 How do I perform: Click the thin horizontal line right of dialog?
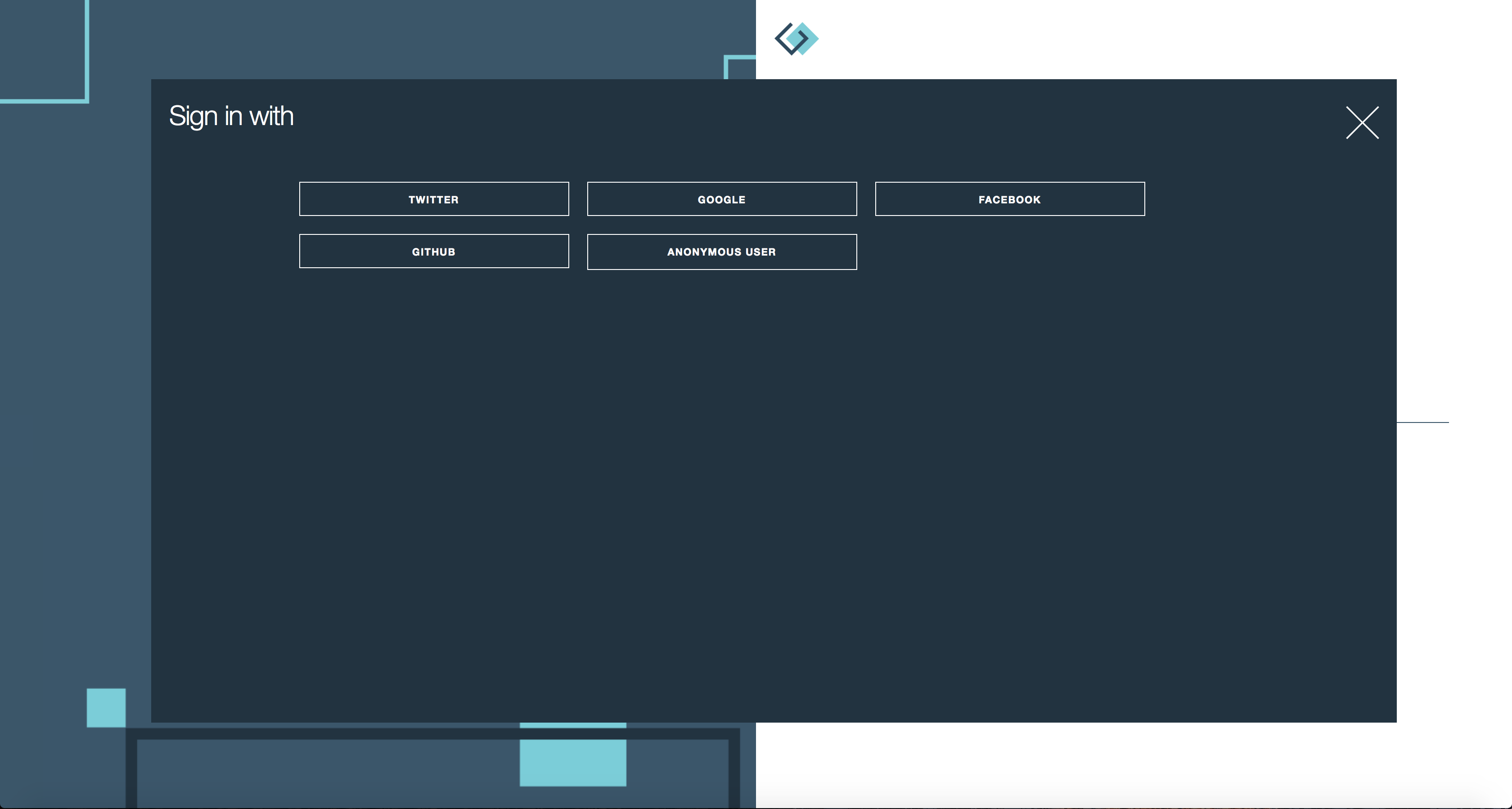pos(1423,422)
